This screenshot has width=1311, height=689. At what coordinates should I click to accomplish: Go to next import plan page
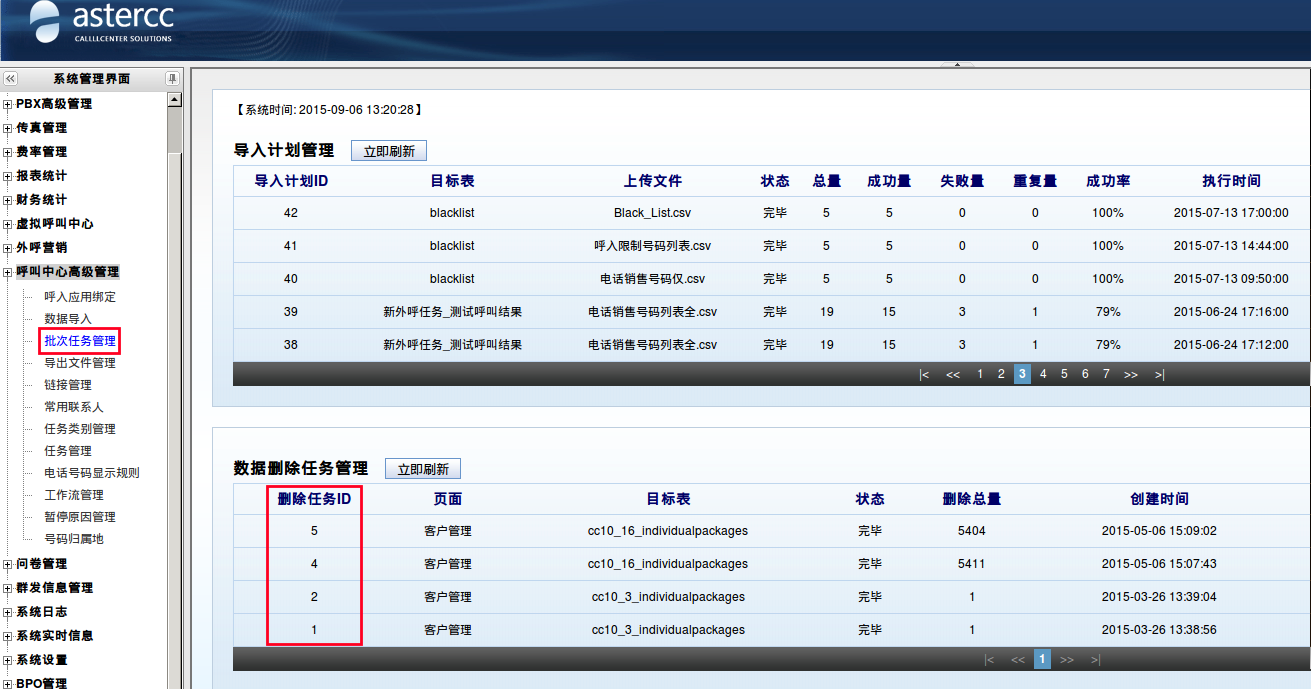(x=1130, y=375)
